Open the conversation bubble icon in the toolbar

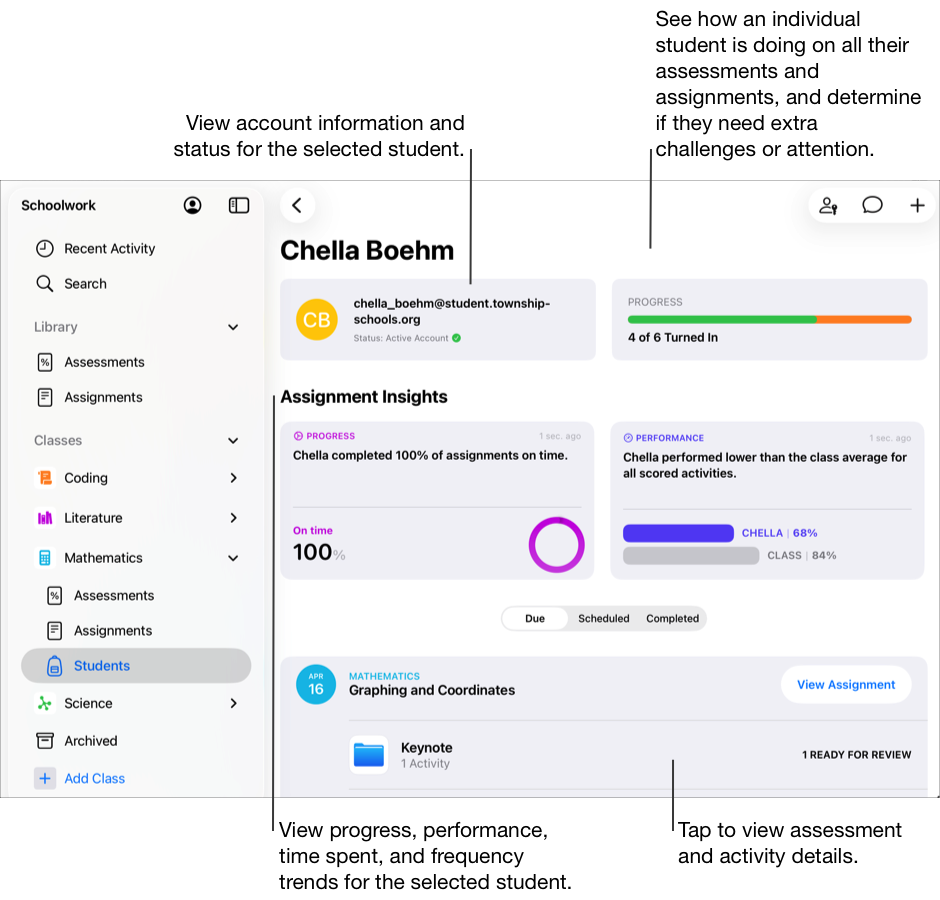872,205
